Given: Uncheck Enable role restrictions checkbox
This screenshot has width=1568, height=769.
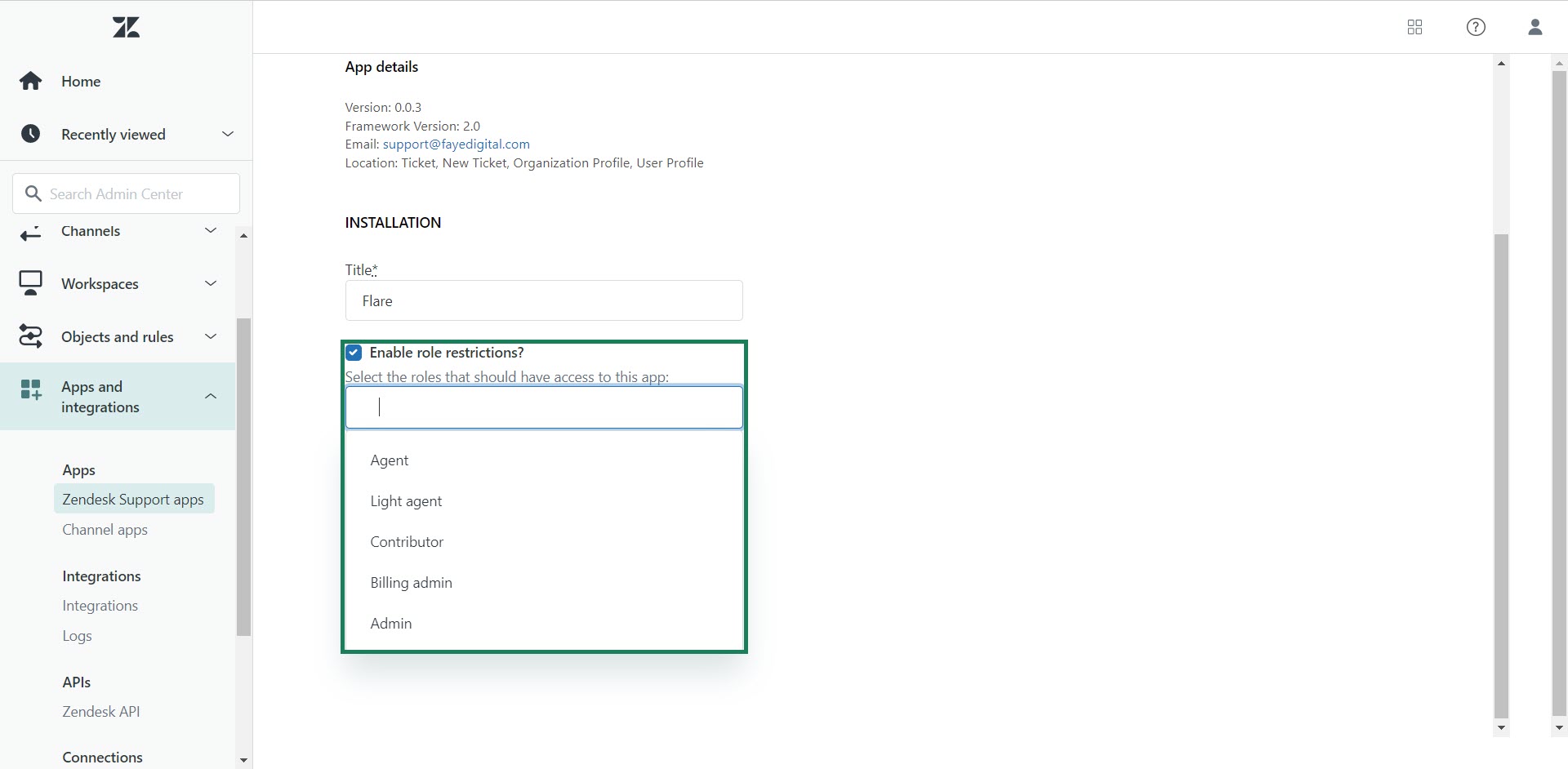Looking at the screenshot, I should point(354,353).
